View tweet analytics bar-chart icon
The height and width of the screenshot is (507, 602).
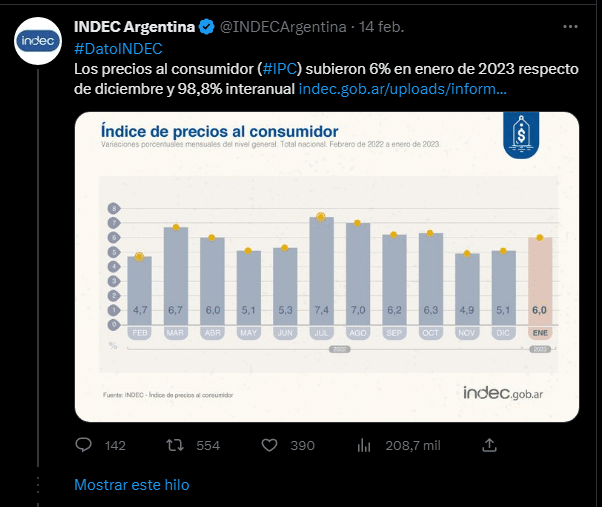(x=364, y=445)
